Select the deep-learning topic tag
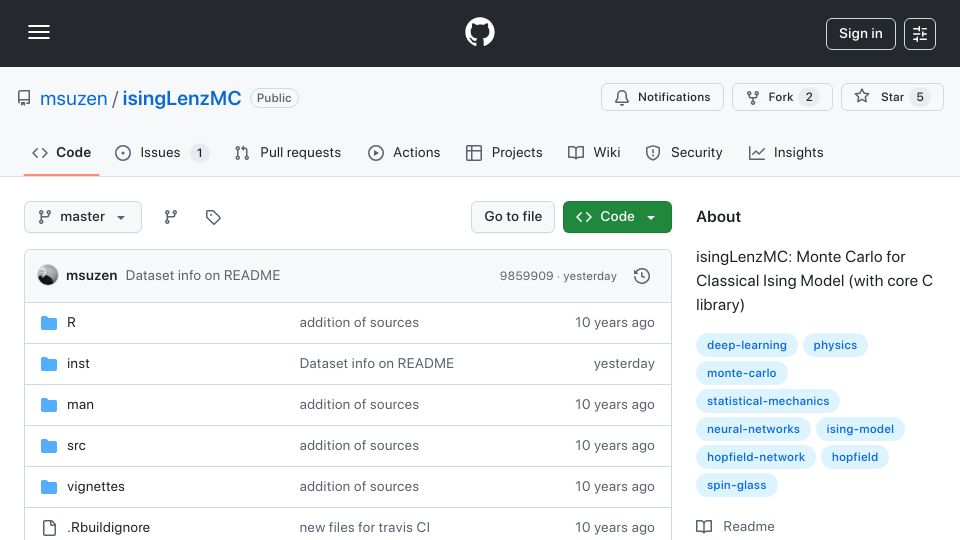 pos(746,345)
